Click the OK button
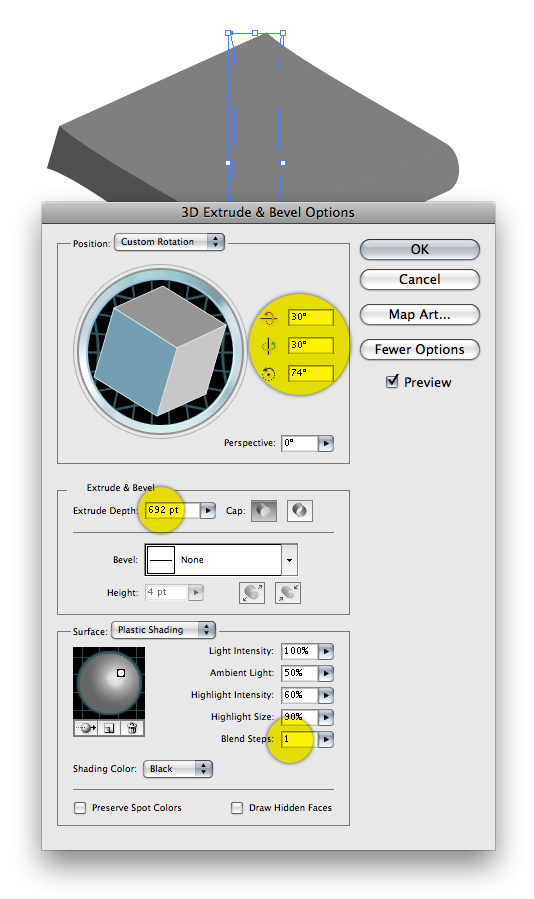Viewport: 534px width, 899px height. [419, 249]
